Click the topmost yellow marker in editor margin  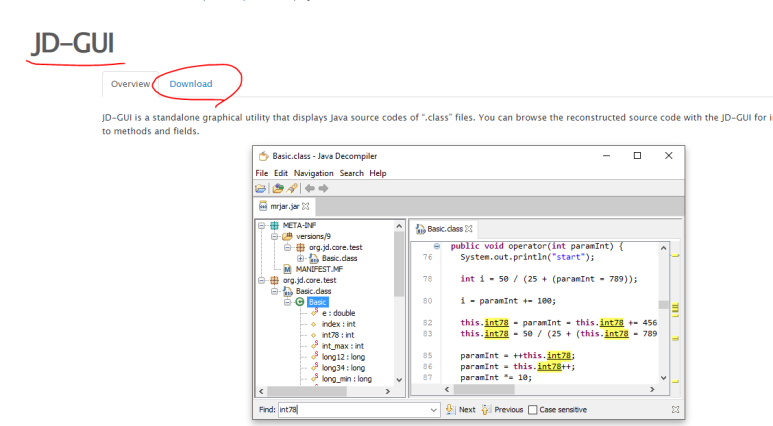675,255
